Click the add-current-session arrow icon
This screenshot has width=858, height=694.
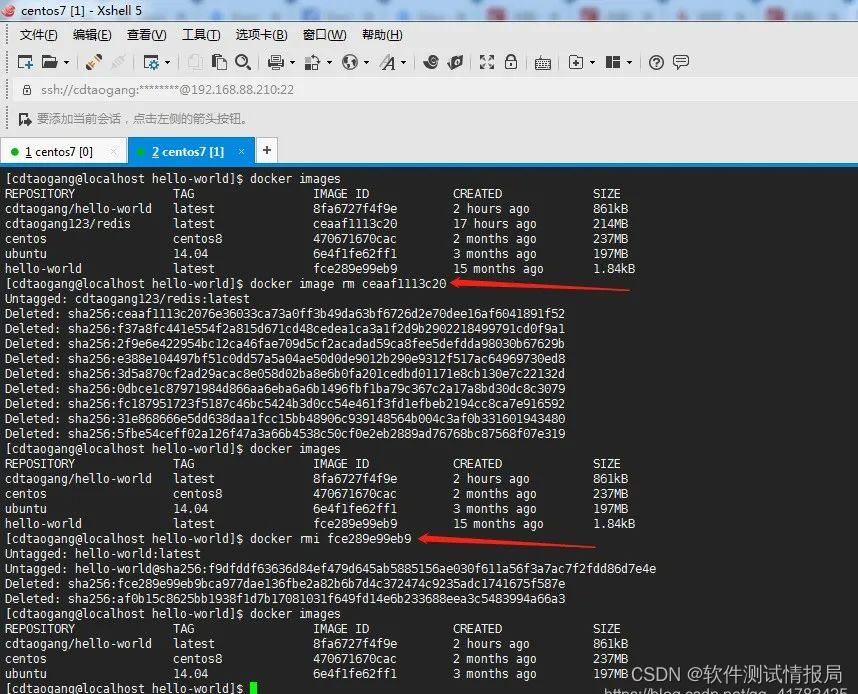(x=25, y=119)
